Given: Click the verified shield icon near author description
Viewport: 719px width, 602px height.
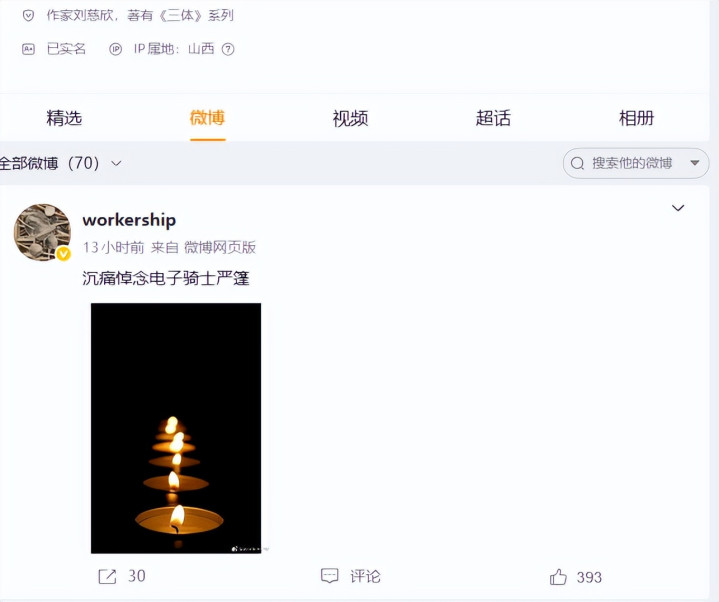Looking at the screenshot, I should (x=28, y=16).
